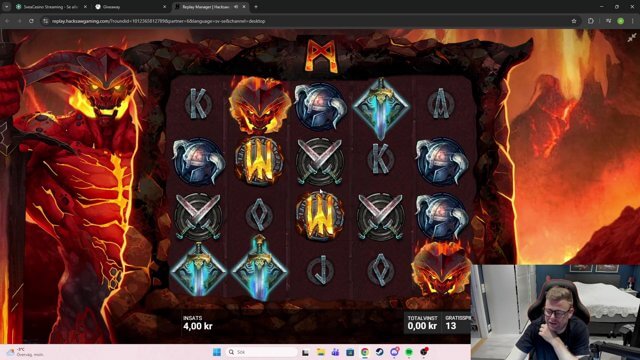Click the sword diamond symbol on reel two bottom
This screenshot has height=360, width=640.
point(259,268)
